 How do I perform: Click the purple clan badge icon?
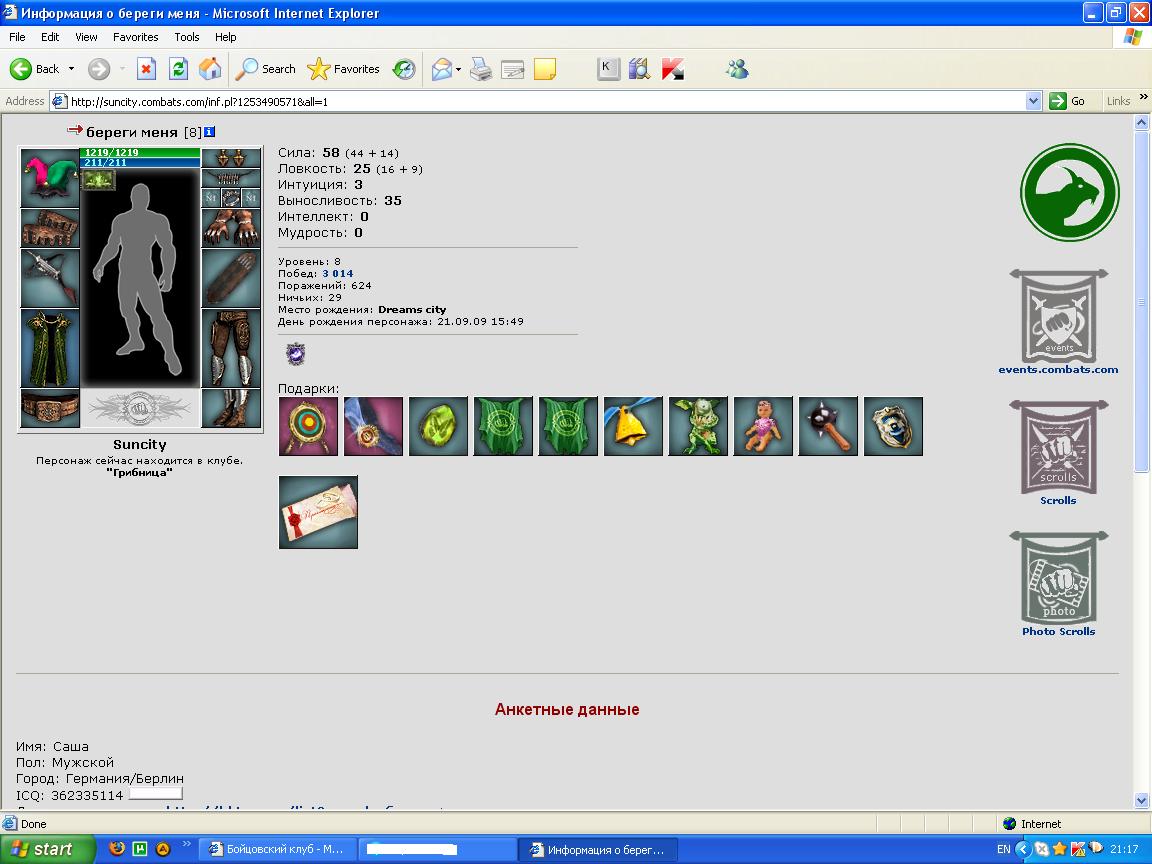coord(295,354)
